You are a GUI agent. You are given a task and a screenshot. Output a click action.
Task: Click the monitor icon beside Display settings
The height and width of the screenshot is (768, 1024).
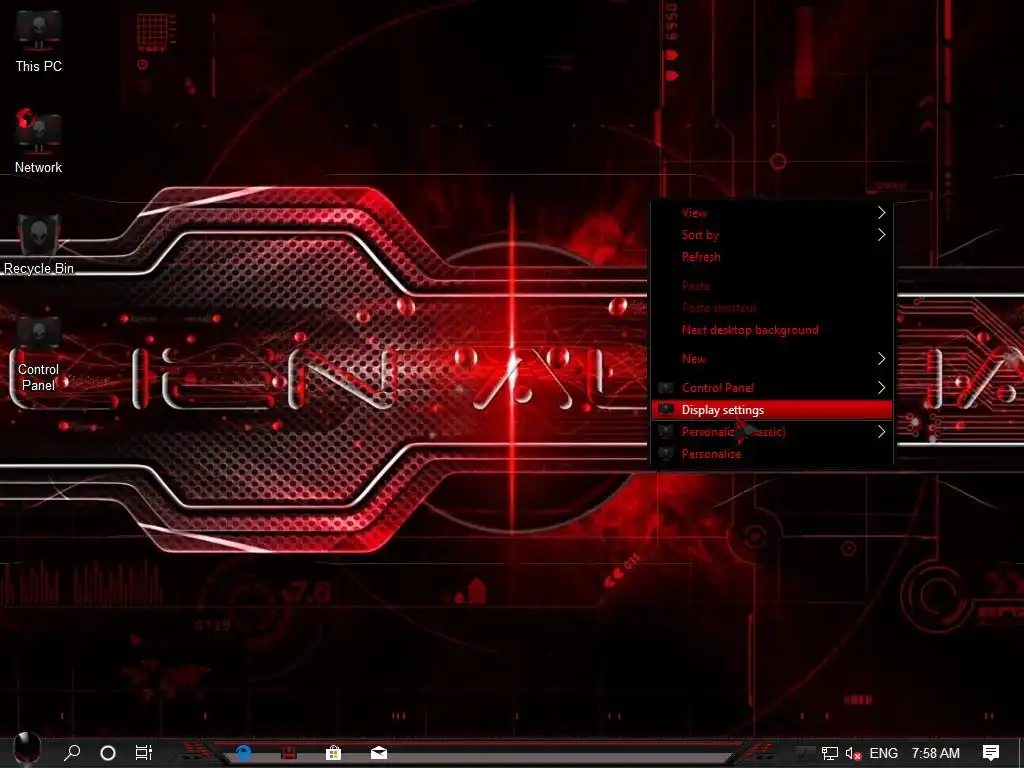click(665, 409)
